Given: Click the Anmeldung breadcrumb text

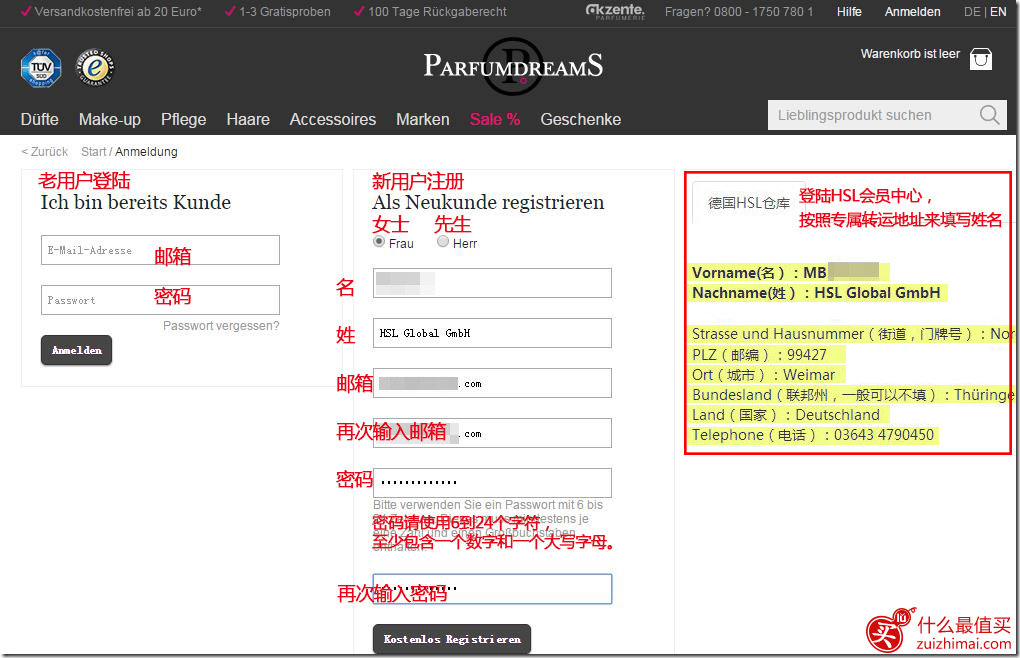Looking at the screenshot, I should pos(146,151).
